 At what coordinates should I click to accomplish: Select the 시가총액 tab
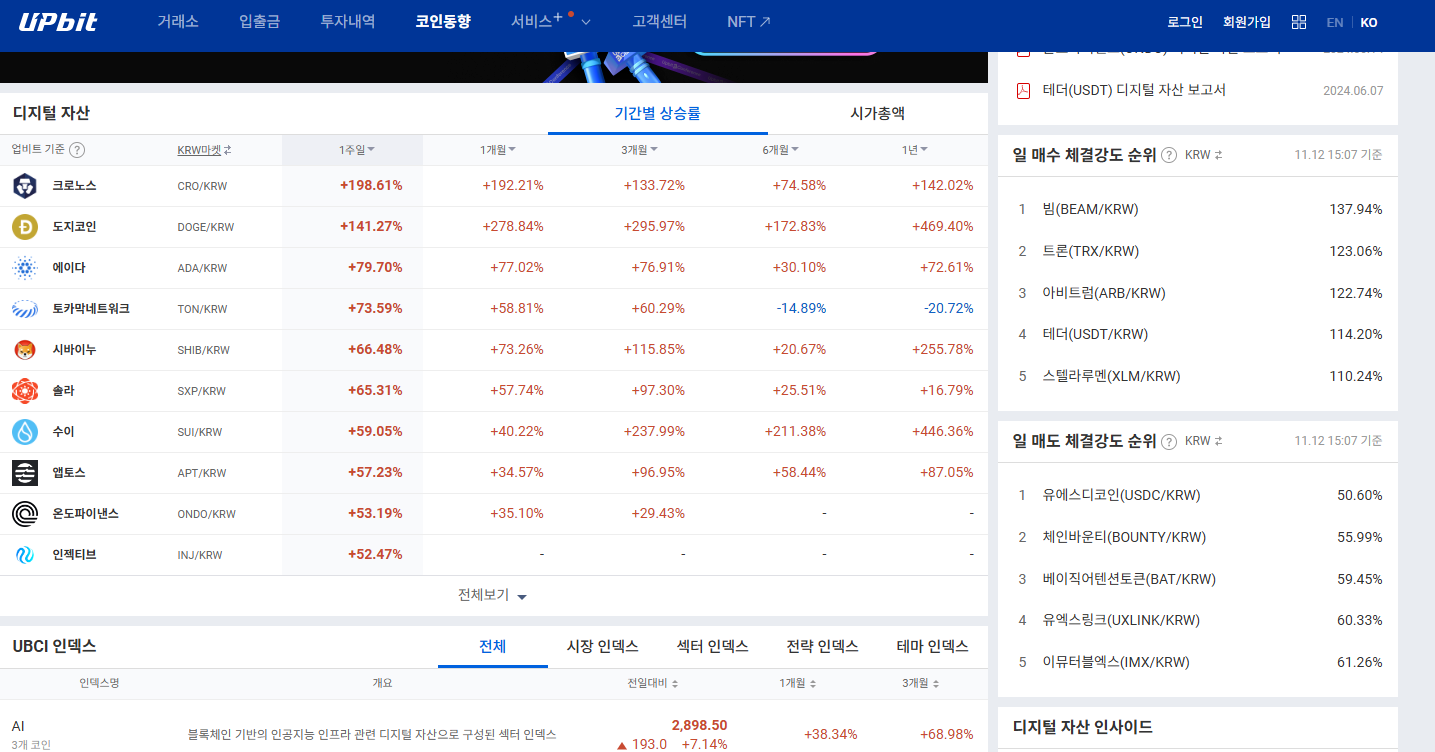[877, 113]
